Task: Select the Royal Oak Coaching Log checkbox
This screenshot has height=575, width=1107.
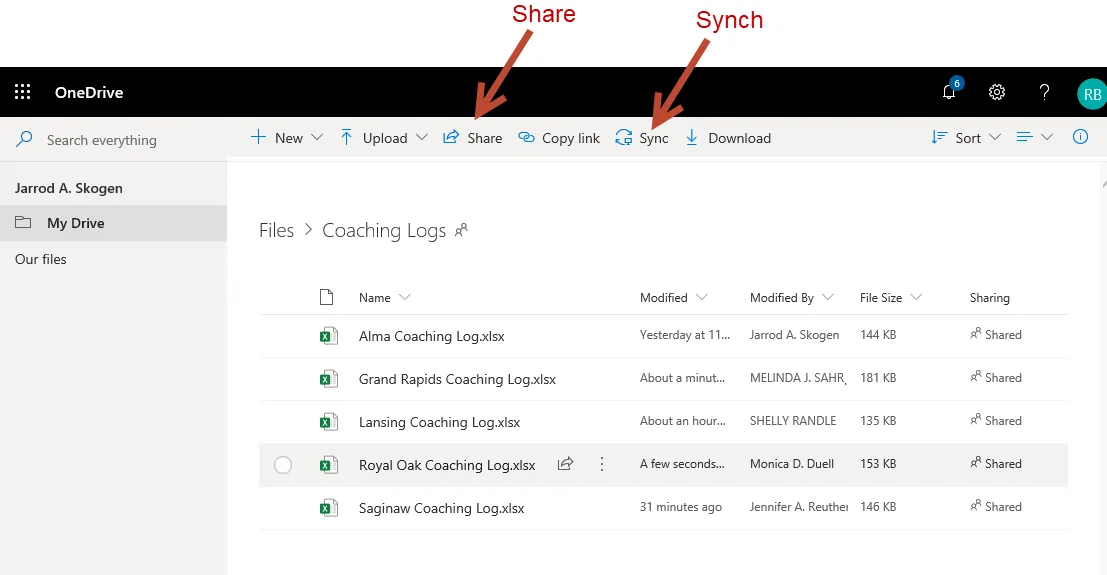Action: (283, 465)
